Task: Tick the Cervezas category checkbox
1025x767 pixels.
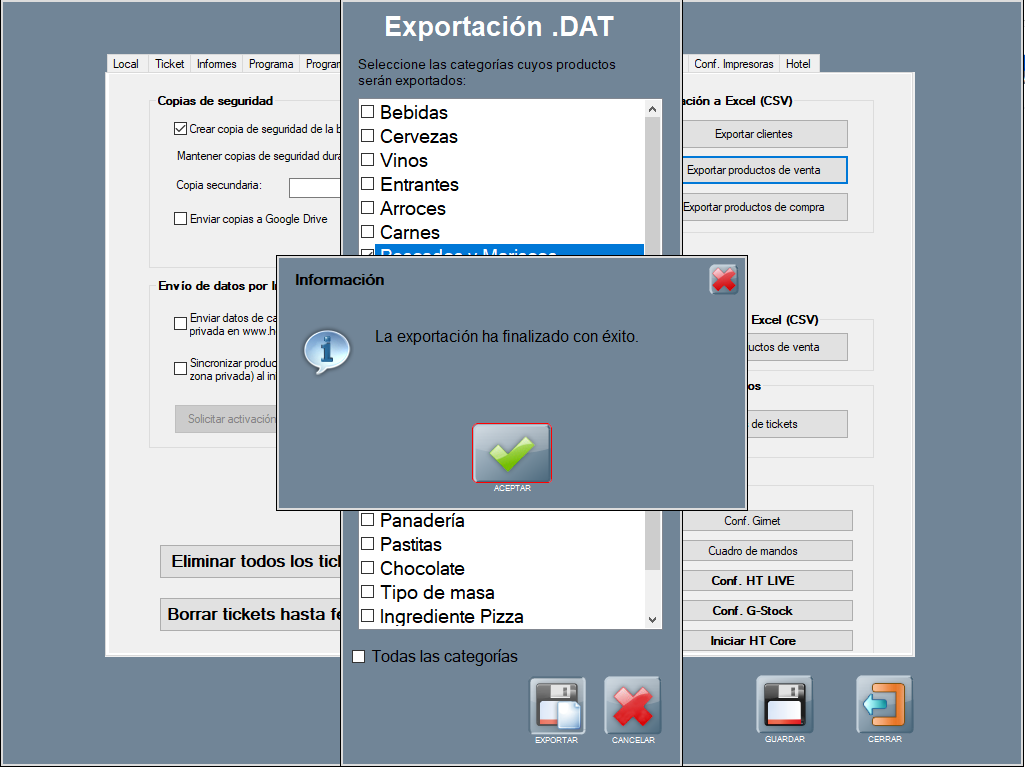Action: coord(368,136)
